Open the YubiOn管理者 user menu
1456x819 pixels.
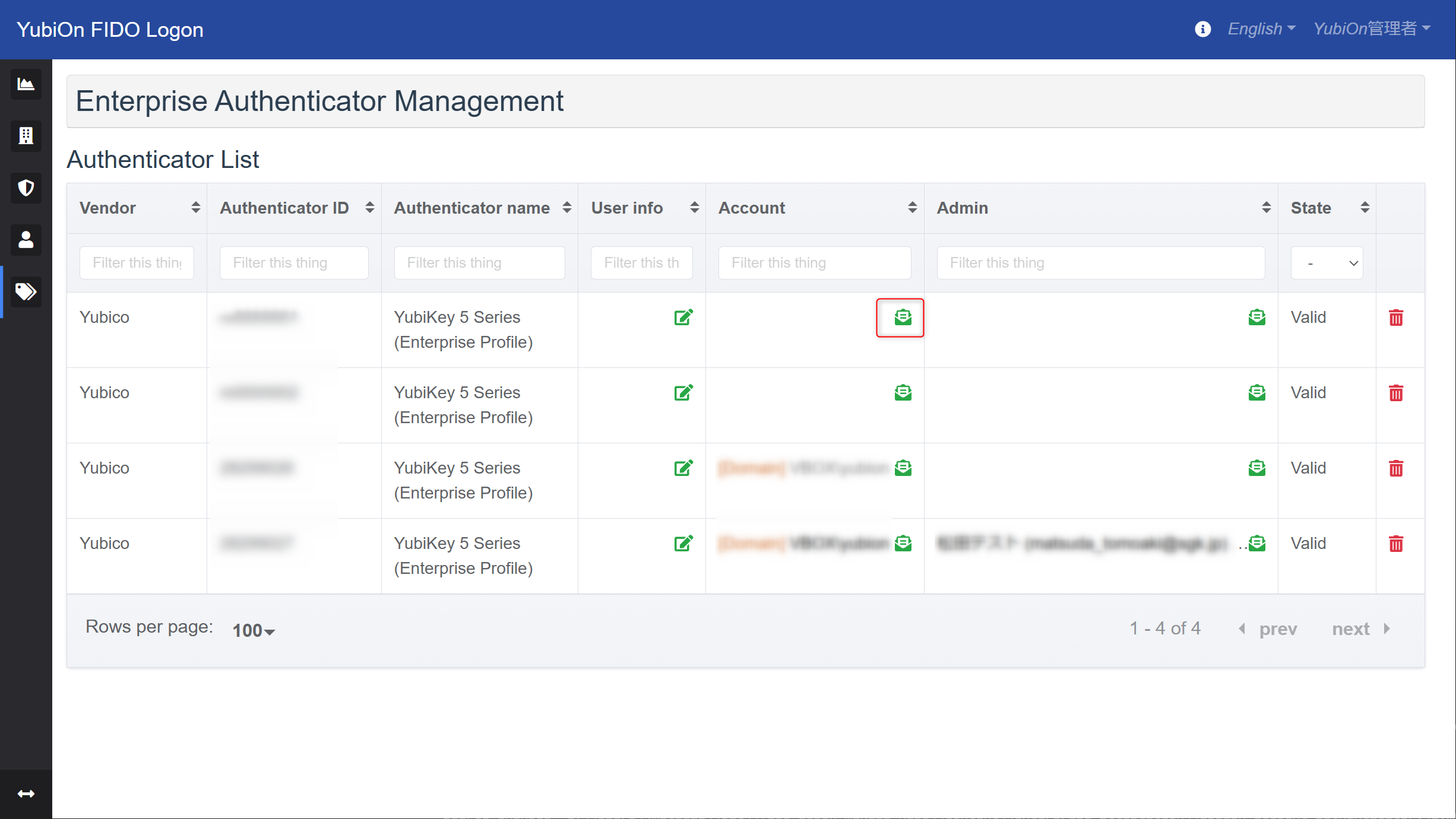coord(1373,28)
